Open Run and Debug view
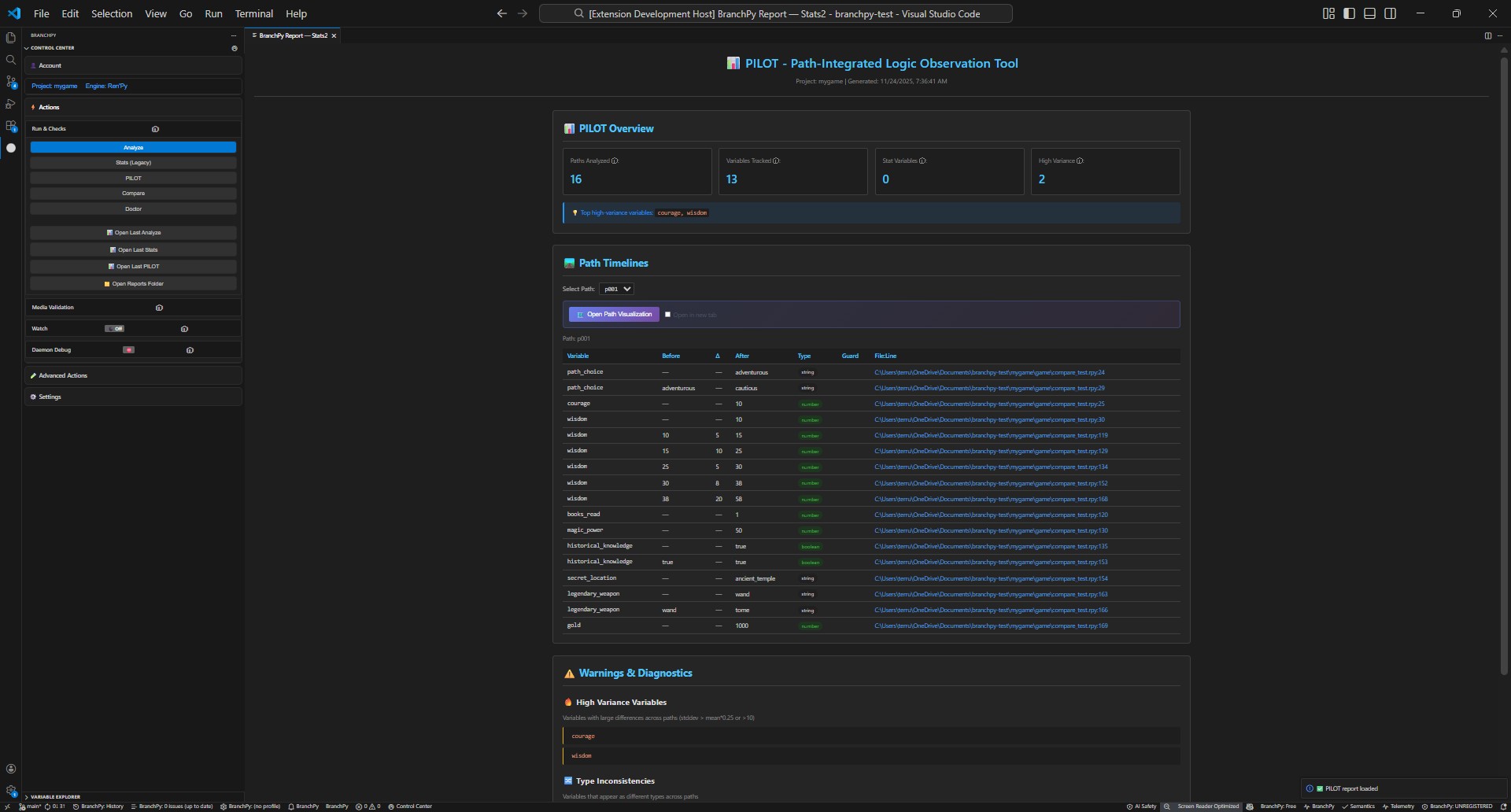This screenshot has width=1511, height=812. pos(11,104)
